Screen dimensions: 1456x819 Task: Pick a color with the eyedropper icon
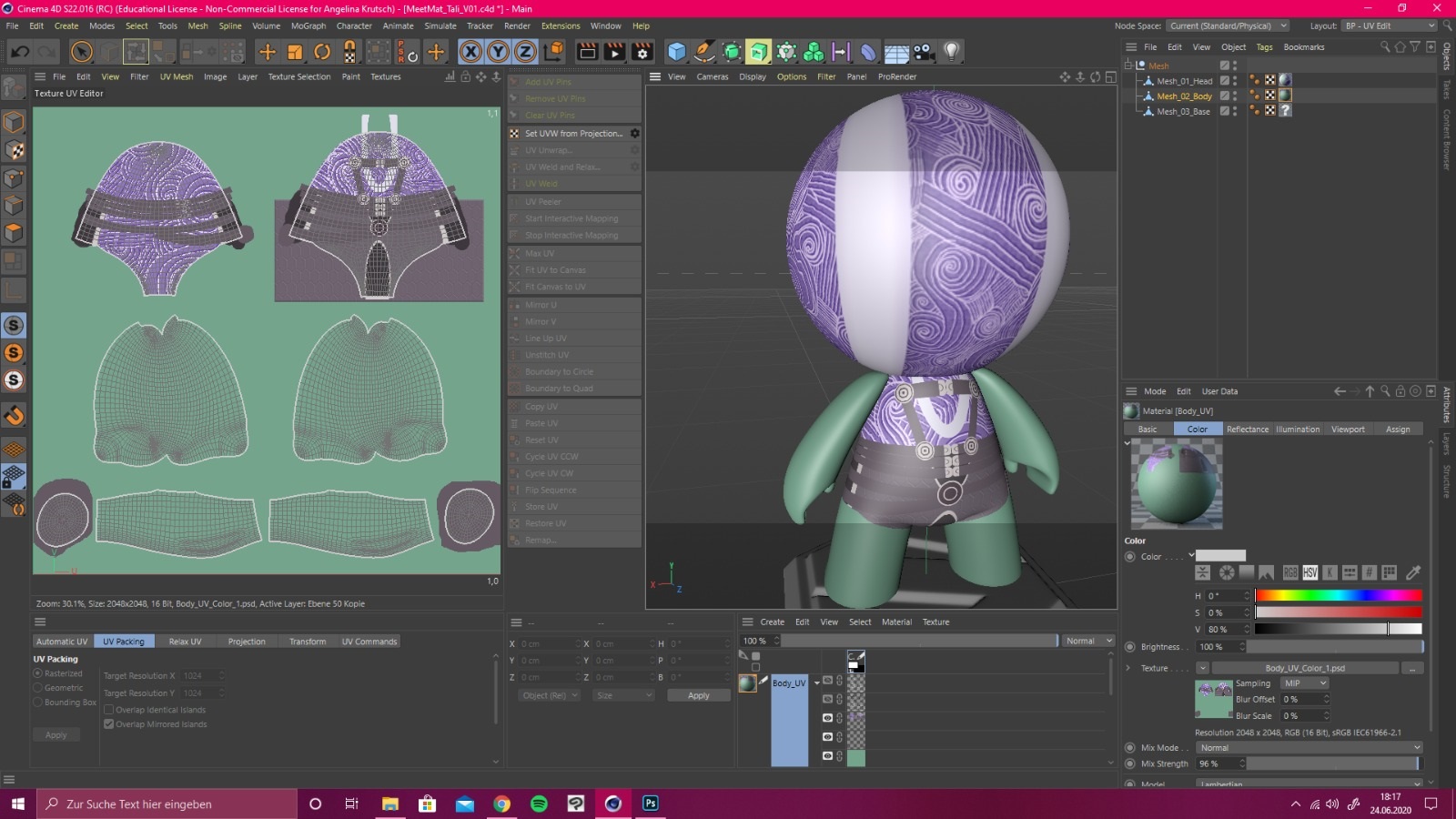(1413, 572)
